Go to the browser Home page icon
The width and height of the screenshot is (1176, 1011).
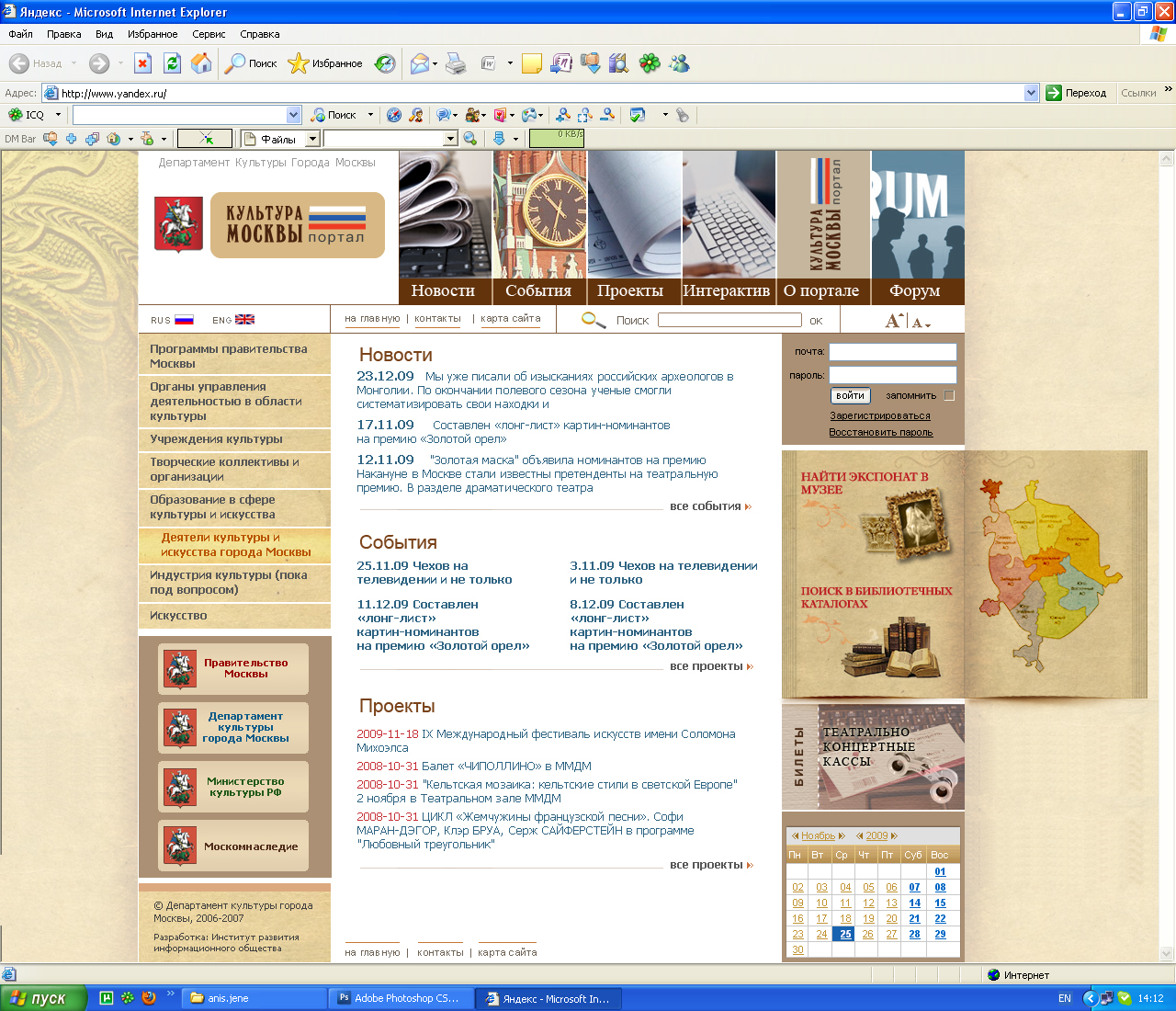point(201,63)
